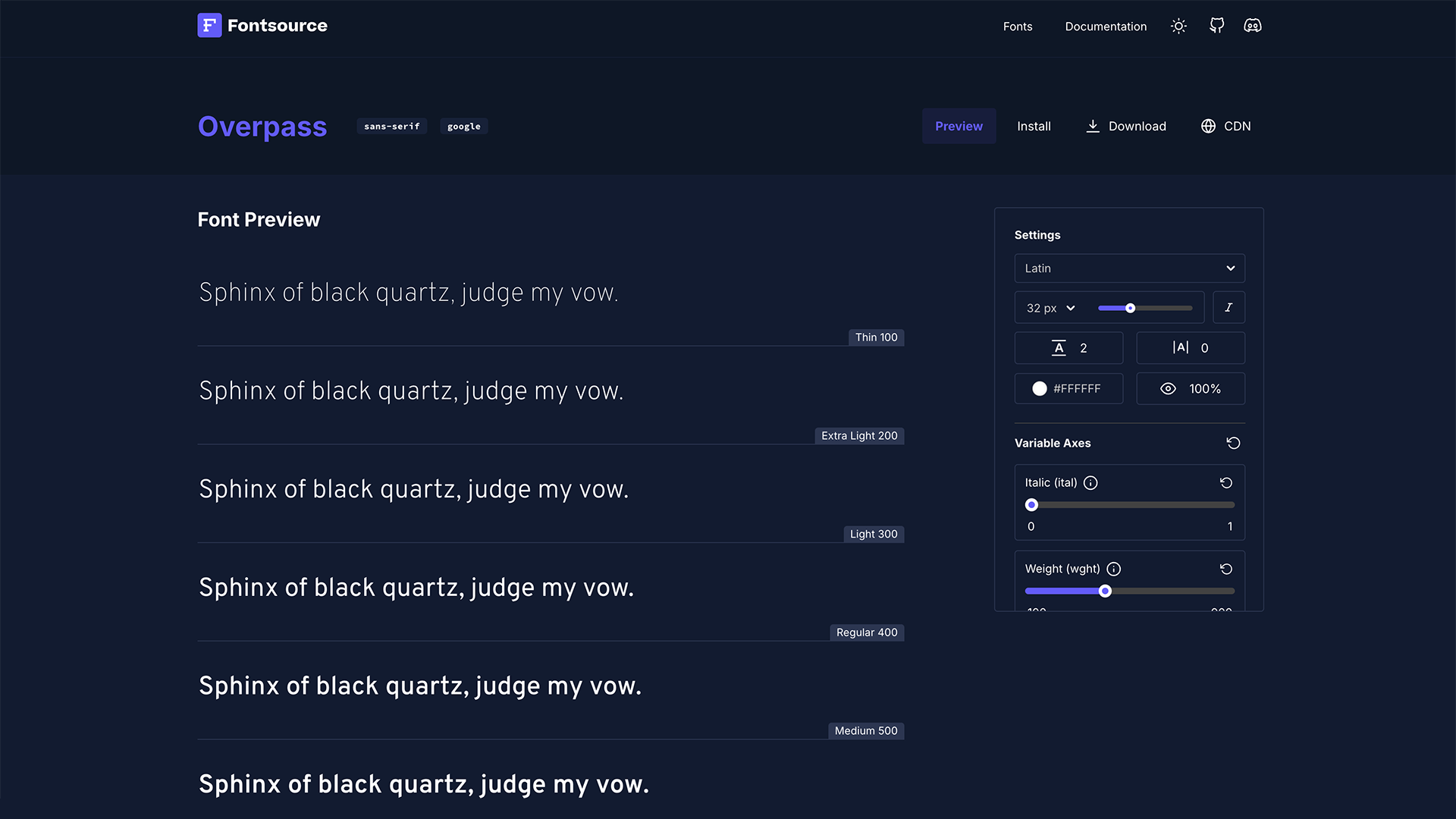Image resolution: width=1456 pixels, height=819 pixels.
Task: Click the eye opacity 100% control
Action: pos(1190,389)
